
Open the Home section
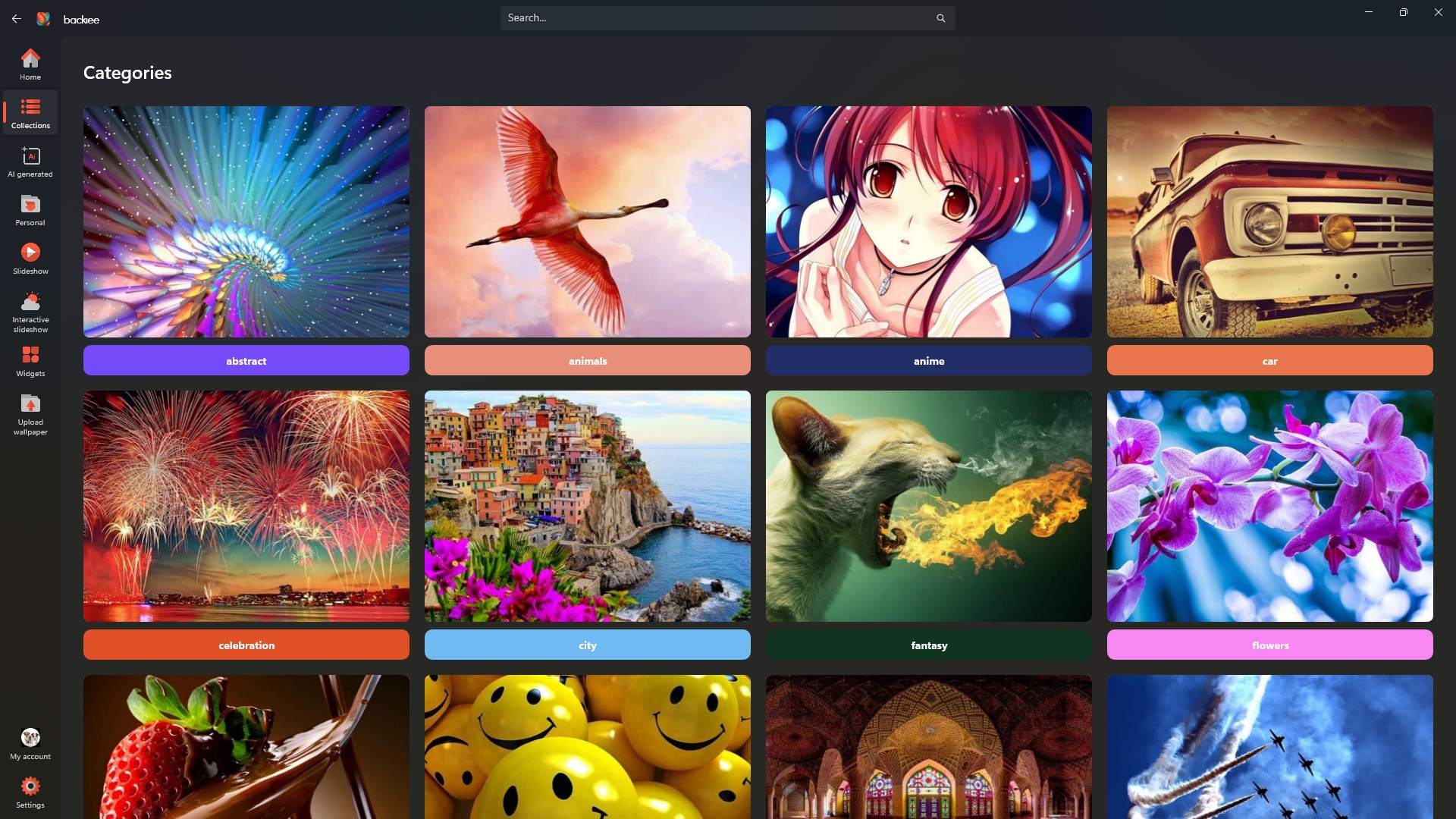tap(30, 64)
